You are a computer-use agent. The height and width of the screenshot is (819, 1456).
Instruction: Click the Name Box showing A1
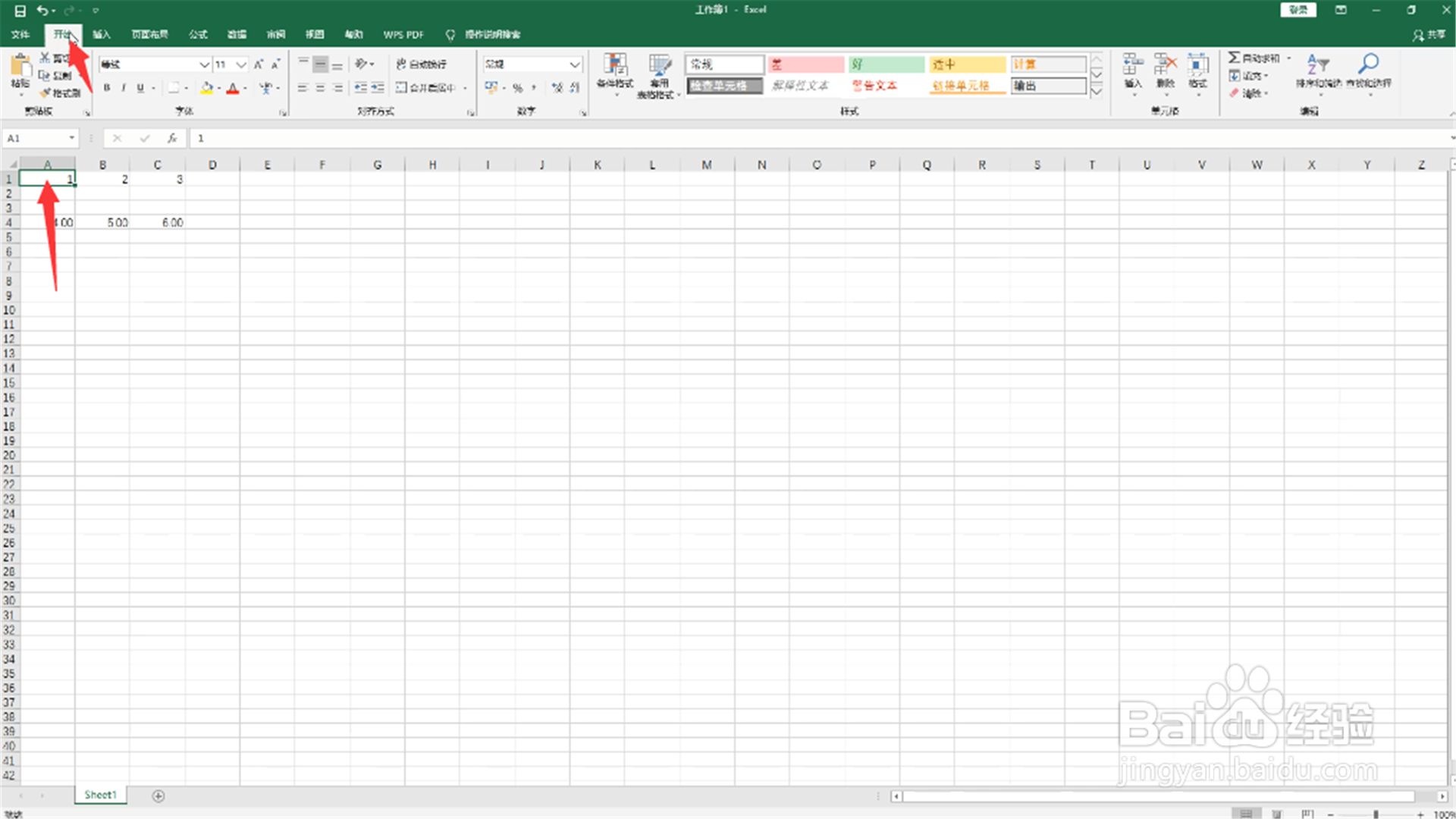(x=40, y=138)
